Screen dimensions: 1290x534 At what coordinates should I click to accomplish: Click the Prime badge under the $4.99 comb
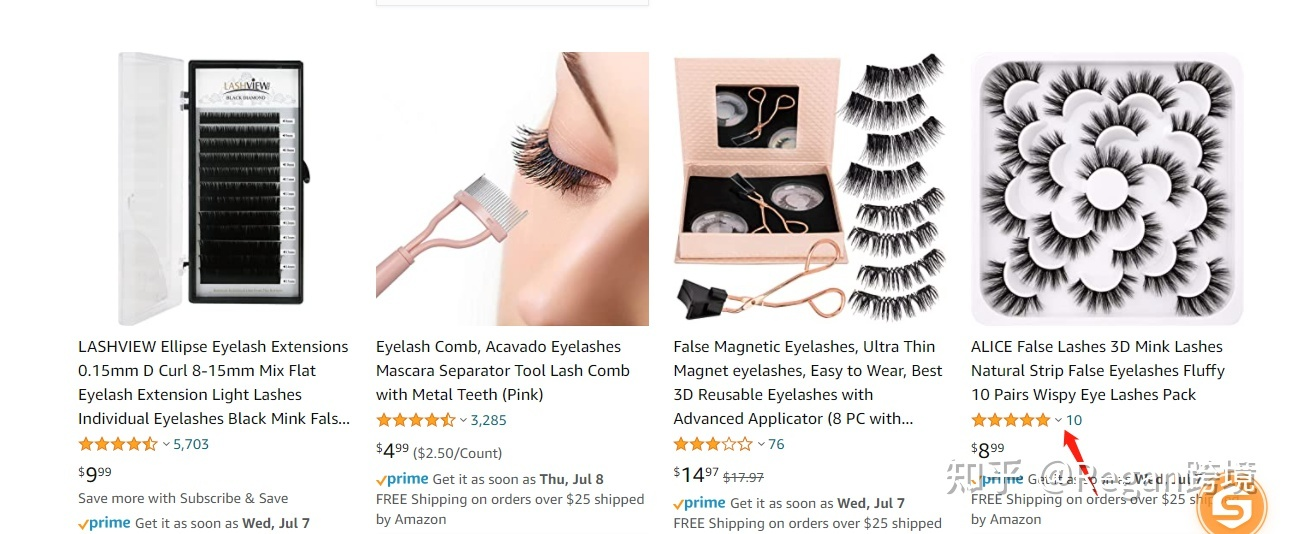(402, 479)
